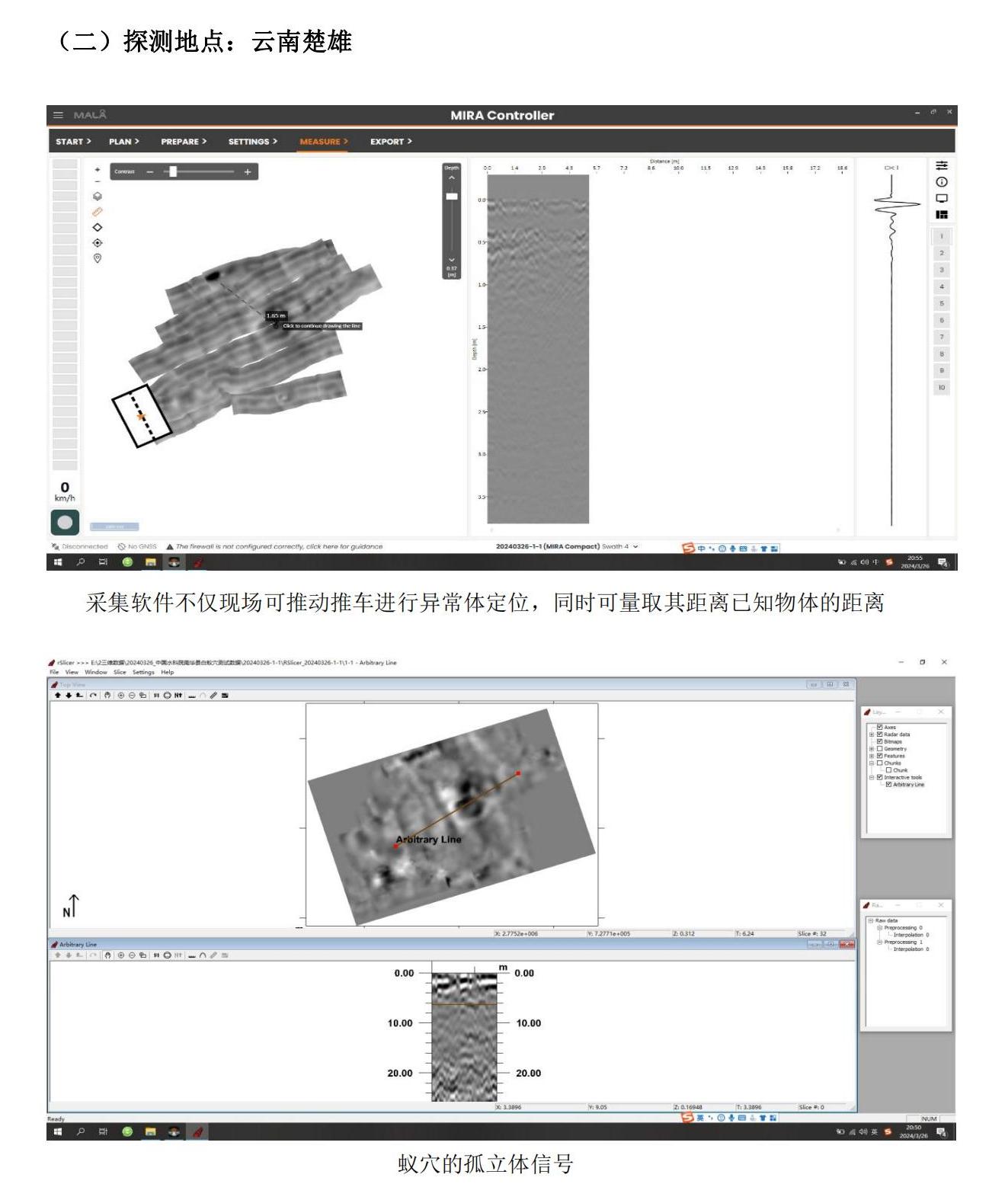
Task: Center map with the crosshair target icon
Action: tap(98, 243)
